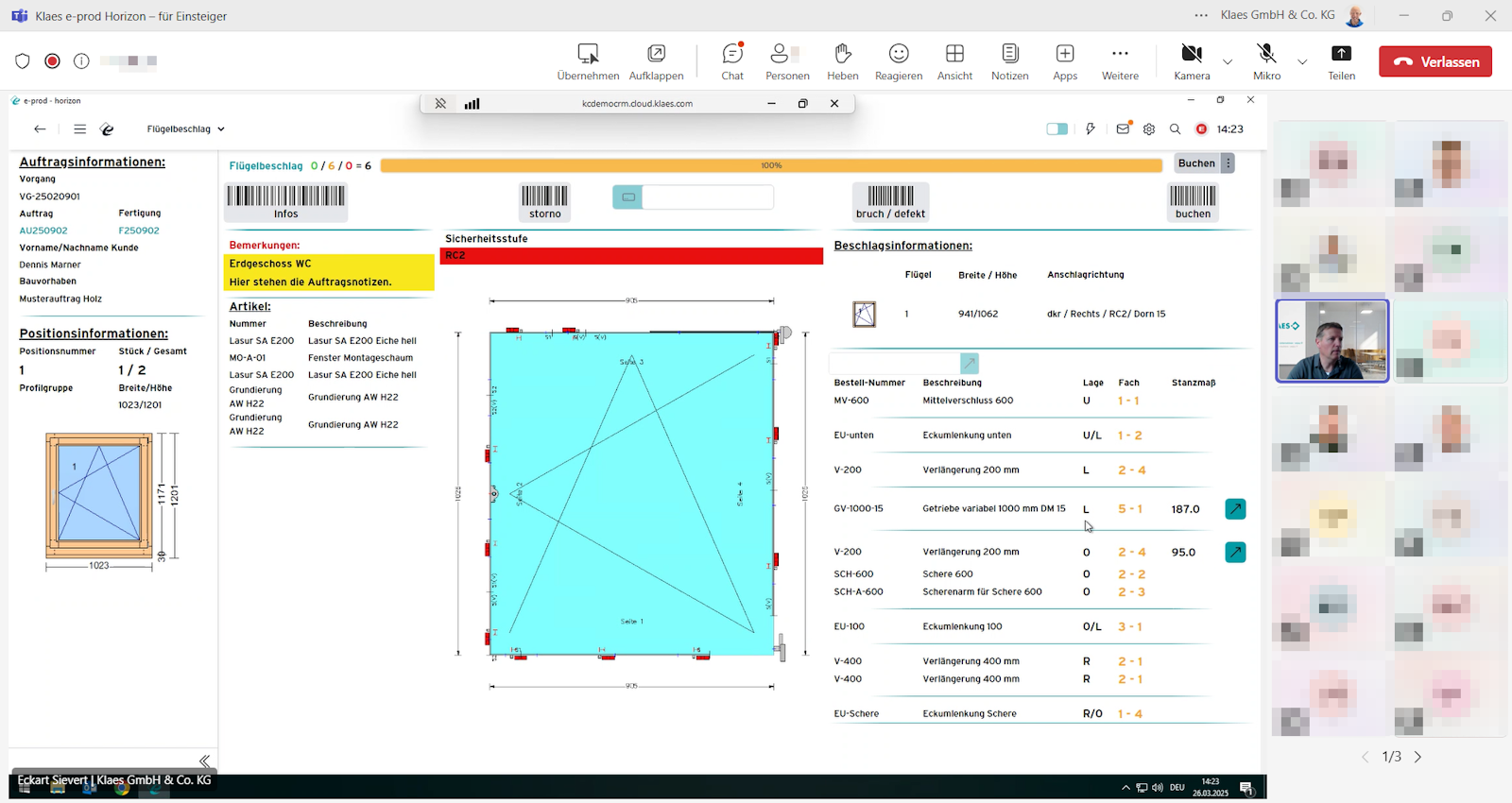
Task: Open the hamburger menu in e-prod
Action: click(80, 129)
